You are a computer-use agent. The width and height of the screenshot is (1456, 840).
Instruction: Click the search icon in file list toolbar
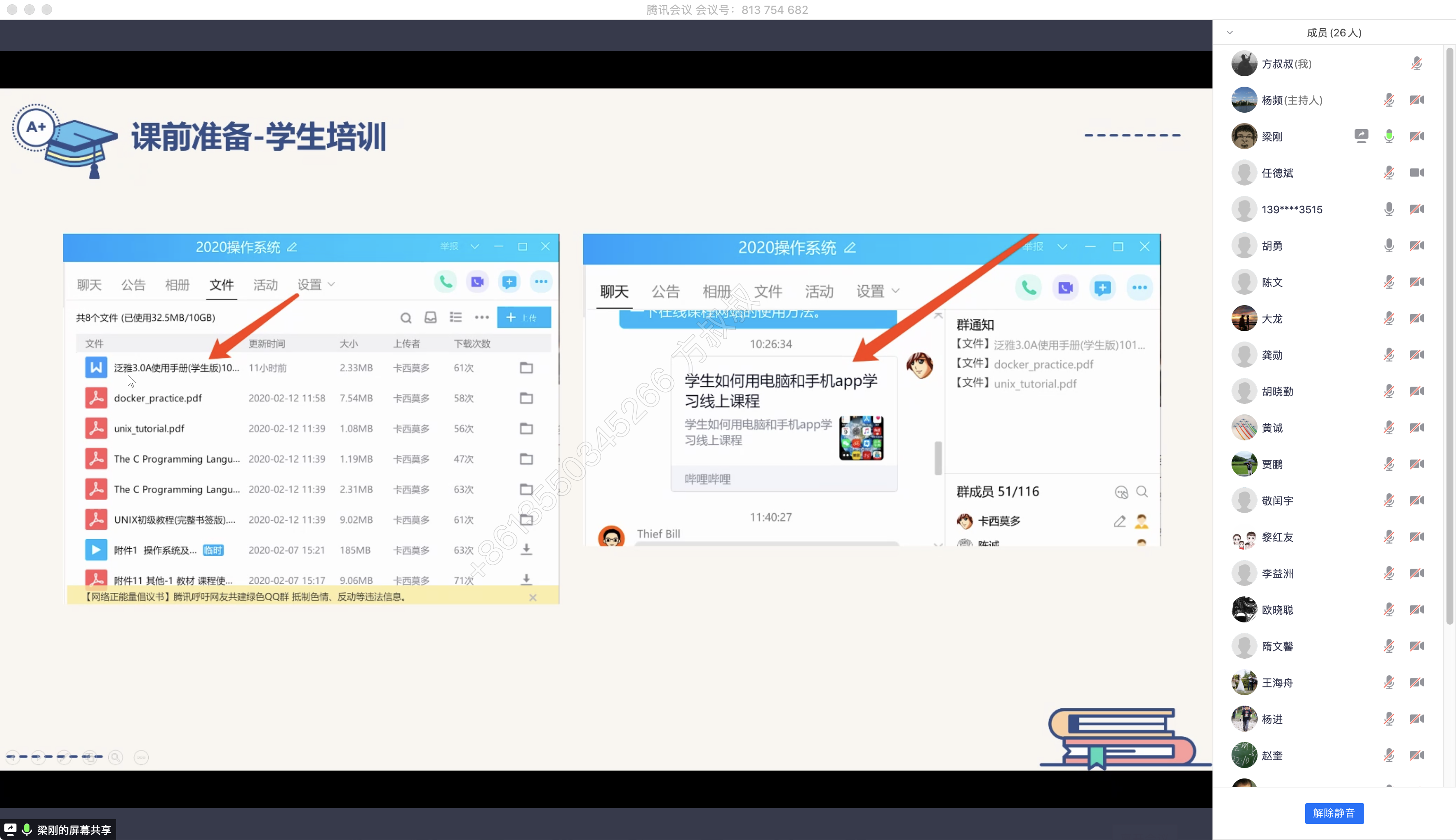(406, 318)
